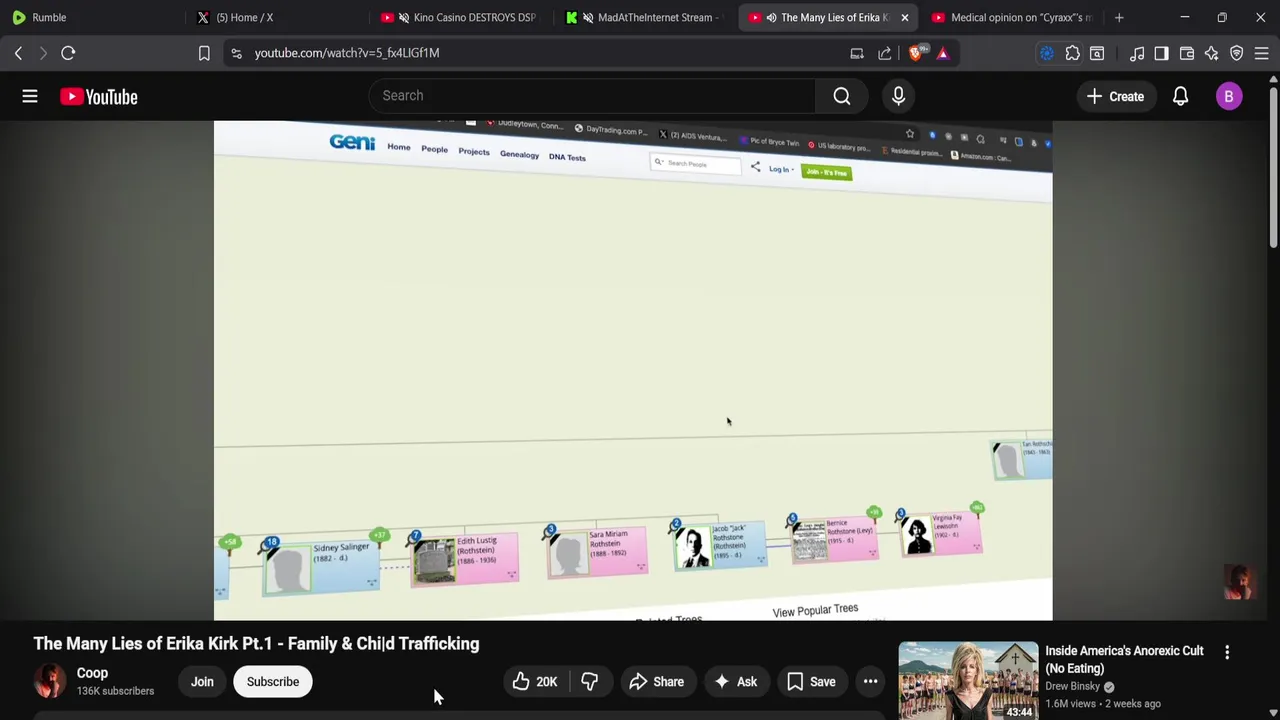Subscribe to the Coop channel
This screenshot has width=1280, height=720.
click(x=273, y=682)
